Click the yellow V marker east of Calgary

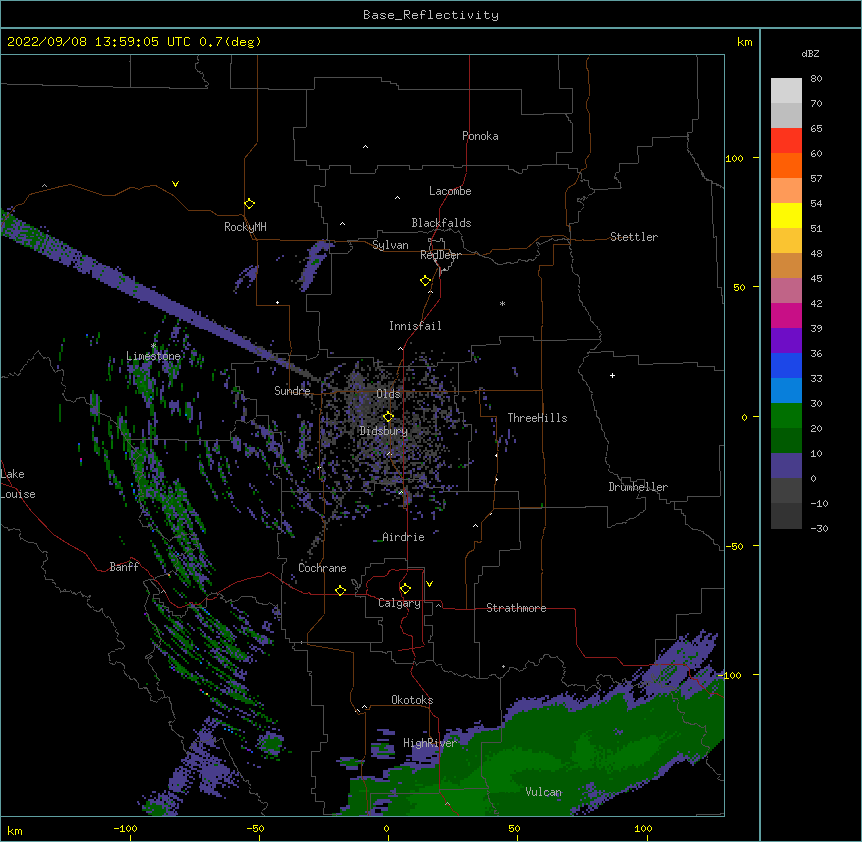(x=429, y=584)
